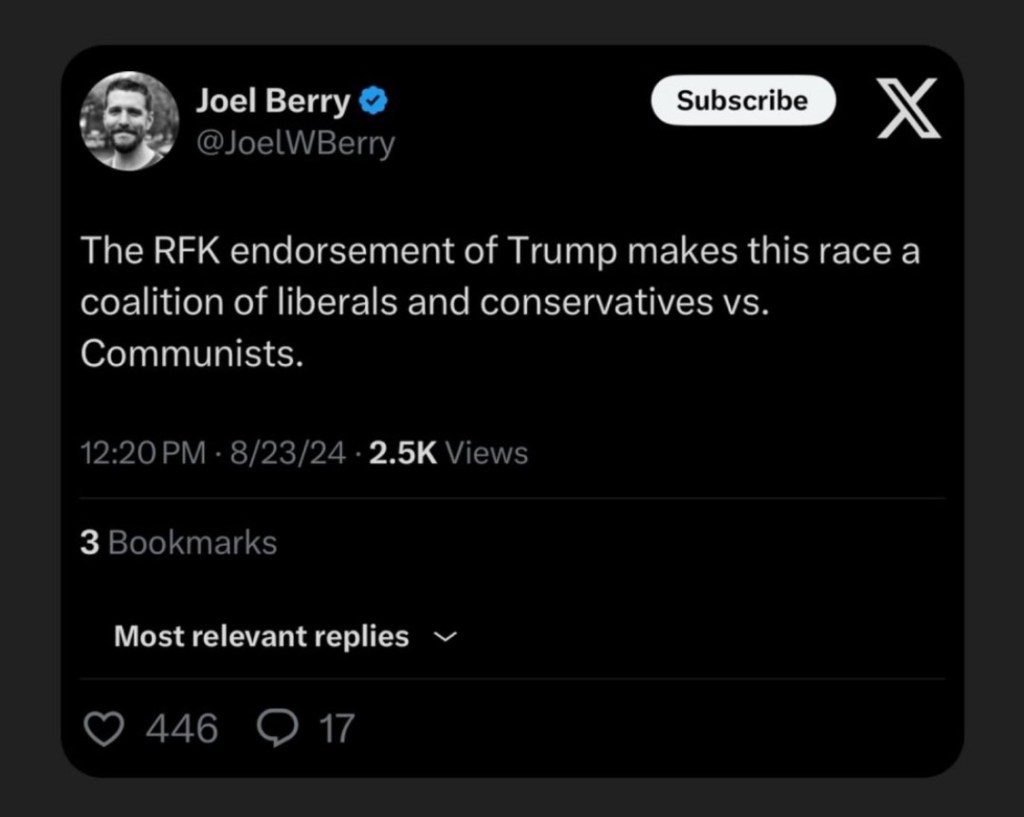Expand the Most relevant replies chevron
This screenshot has height=817, width=1024.
447,637
